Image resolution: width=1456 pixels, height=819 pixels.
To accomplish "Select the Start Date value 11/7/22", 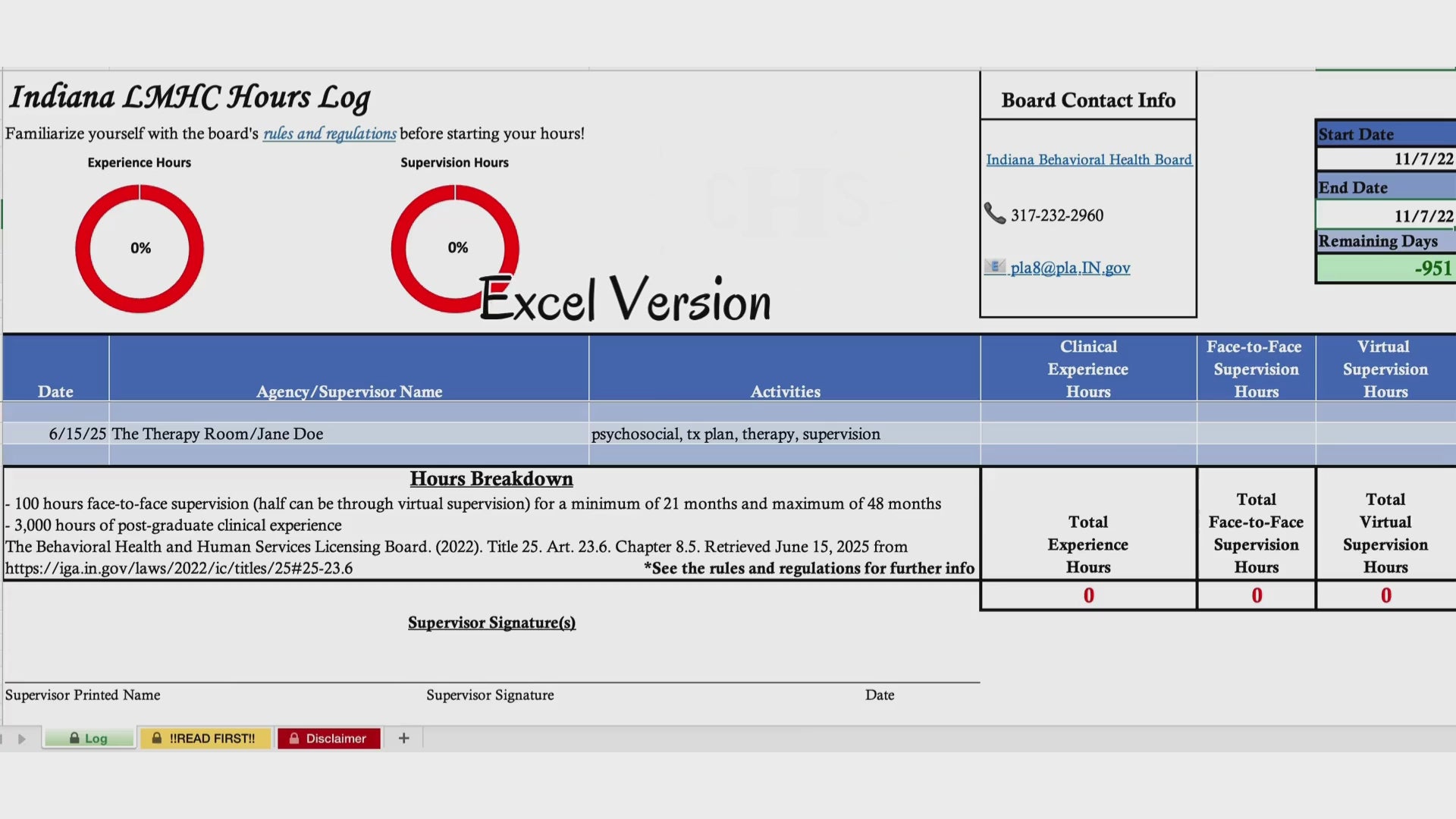I will coord(1386,158).
